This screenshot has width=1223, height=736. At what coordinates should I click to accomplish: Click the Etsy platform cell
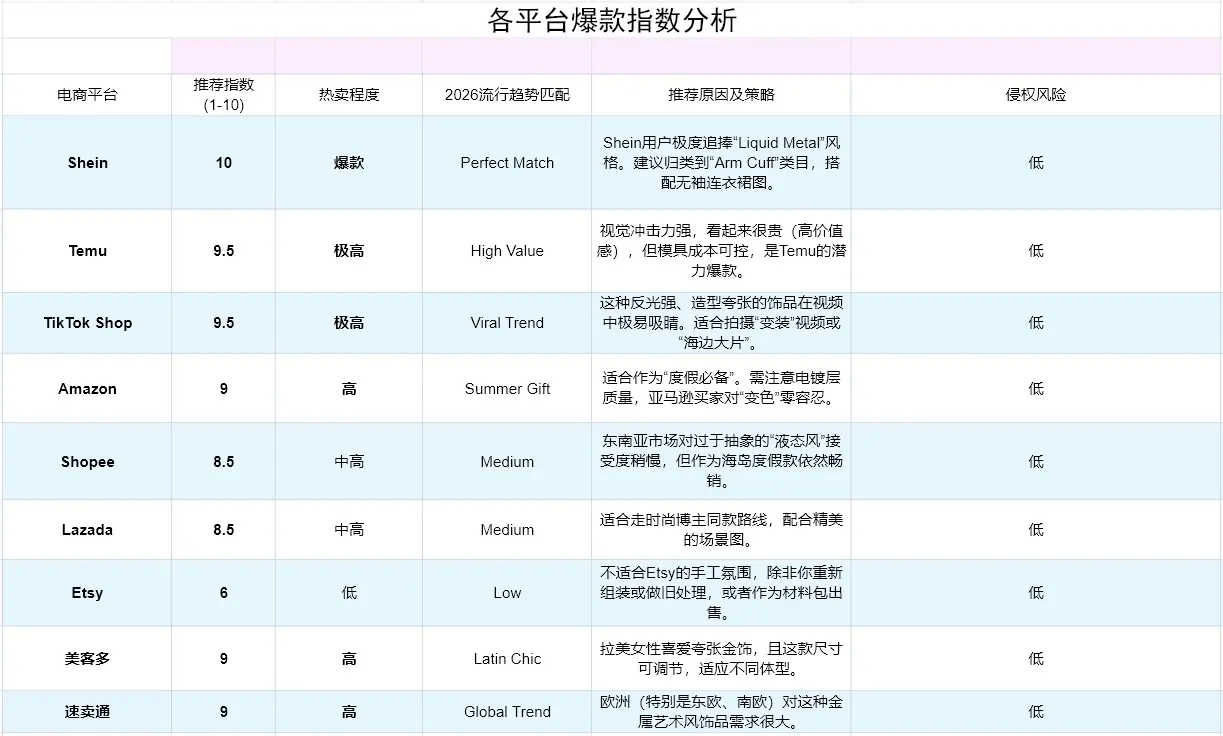coord(87,593)
